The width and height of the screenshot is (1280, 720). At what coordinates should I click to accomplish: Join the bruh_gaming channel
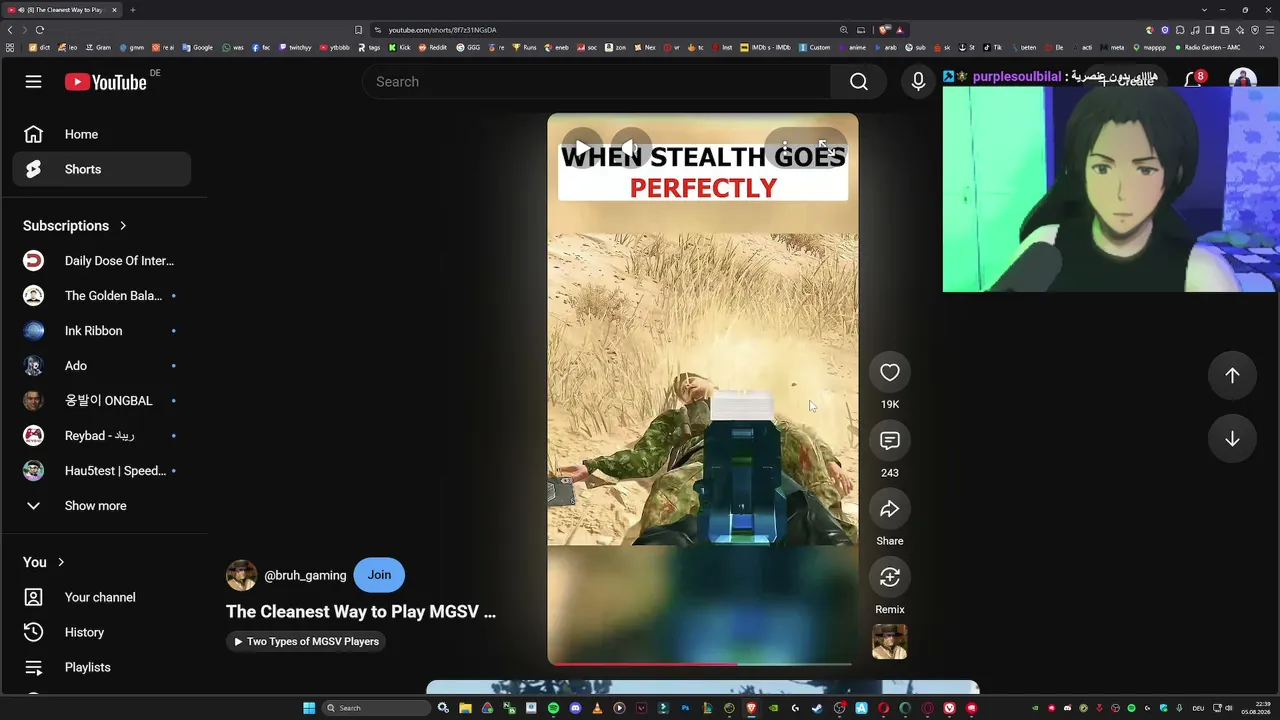379,575
